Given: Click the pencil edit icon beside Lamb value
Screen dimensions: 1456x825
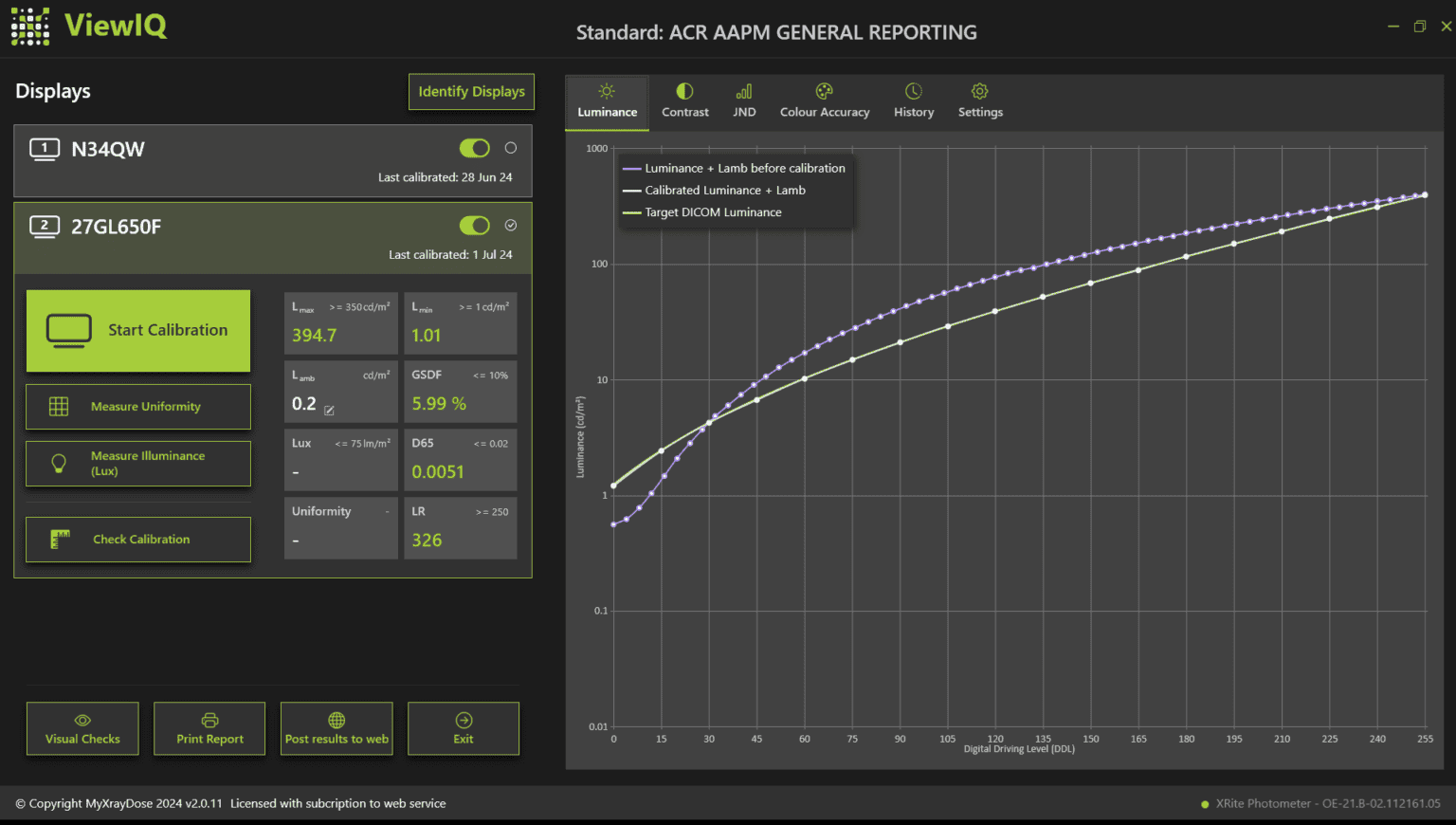Looking at the screenshot, I should (329, 411).
